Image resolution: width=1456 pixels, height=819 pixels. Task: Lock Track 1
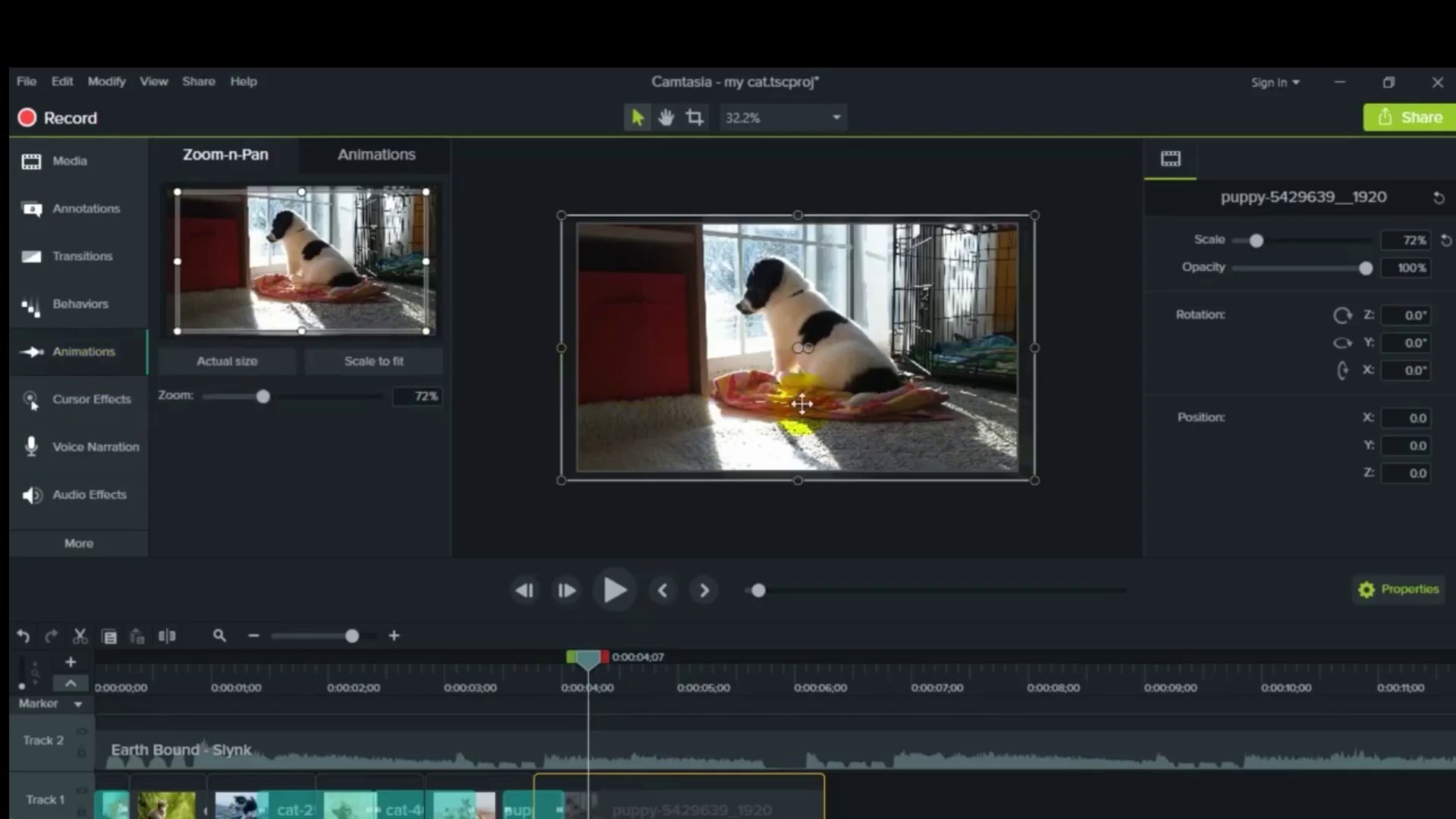[82, 811]
